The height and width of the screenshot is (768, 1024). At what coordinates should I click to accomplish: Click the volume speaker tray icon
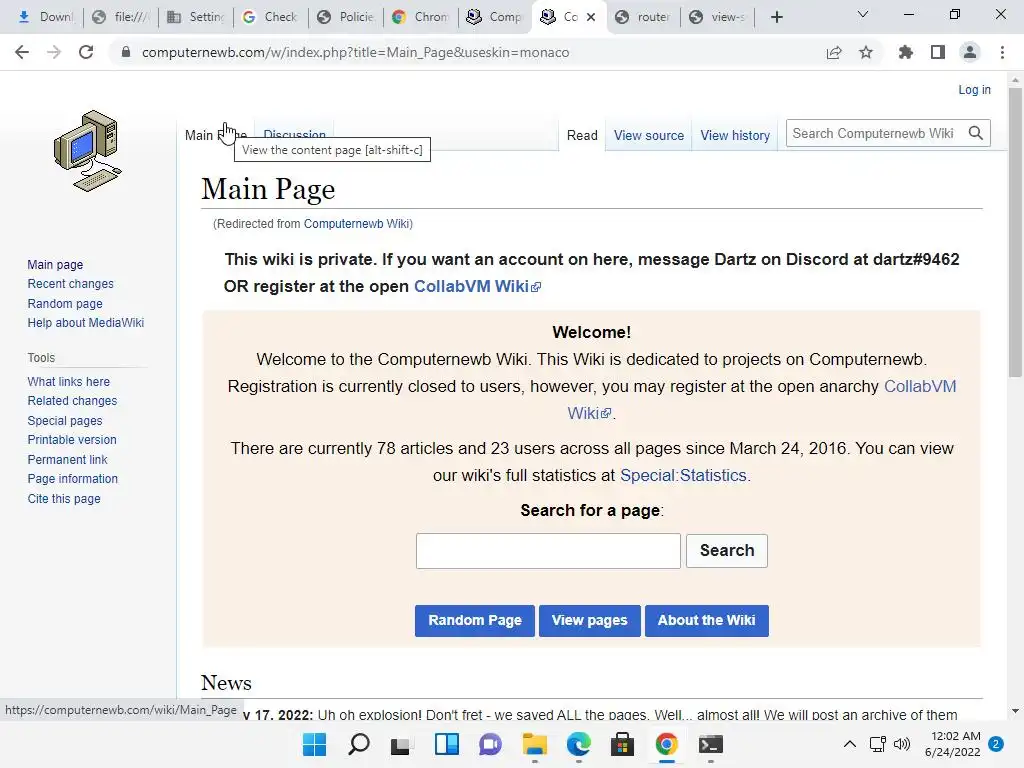(902, 744)
